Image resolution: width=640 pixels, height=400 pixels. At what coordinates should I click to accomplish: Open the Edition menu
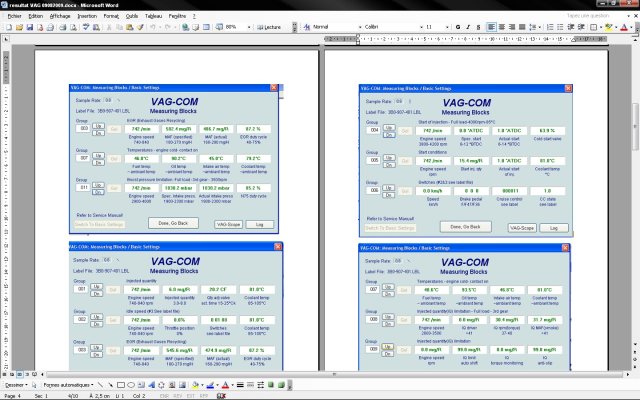click(x=36, y=16)
